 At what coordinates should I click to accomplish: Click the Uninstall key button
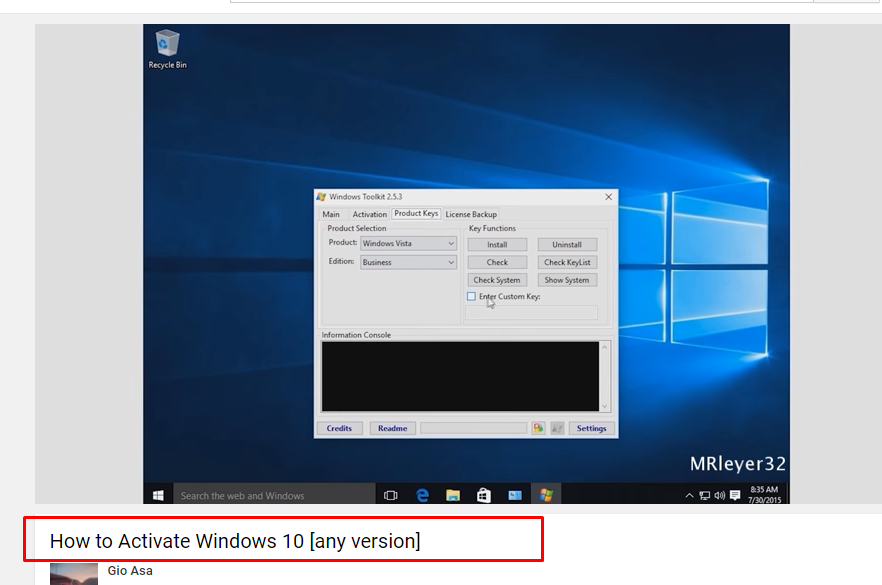[x=567, y=245]
